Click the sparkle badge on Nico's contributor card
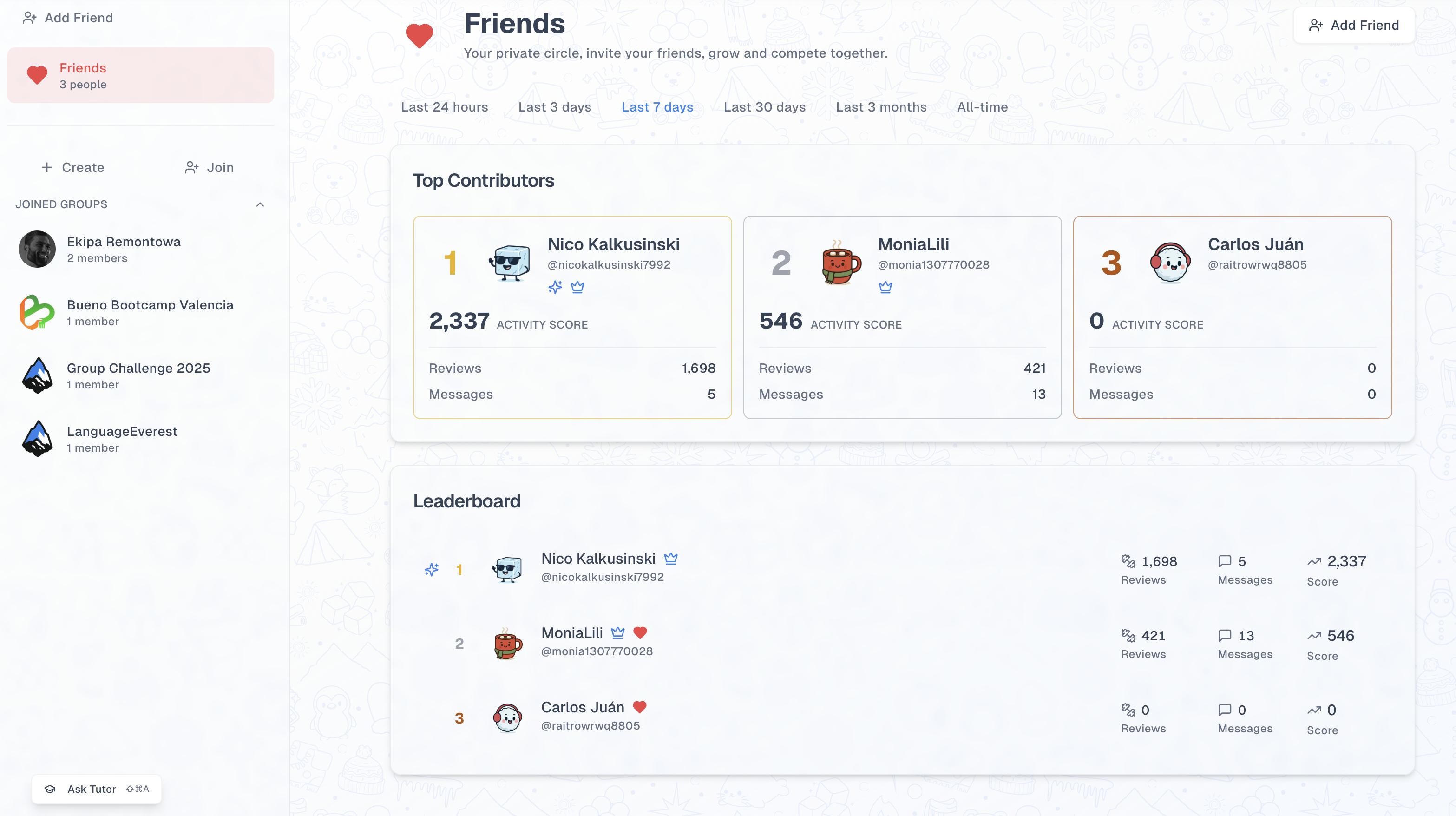The height and width of the screenshot is (816, 1456). (x=555, y=287)
